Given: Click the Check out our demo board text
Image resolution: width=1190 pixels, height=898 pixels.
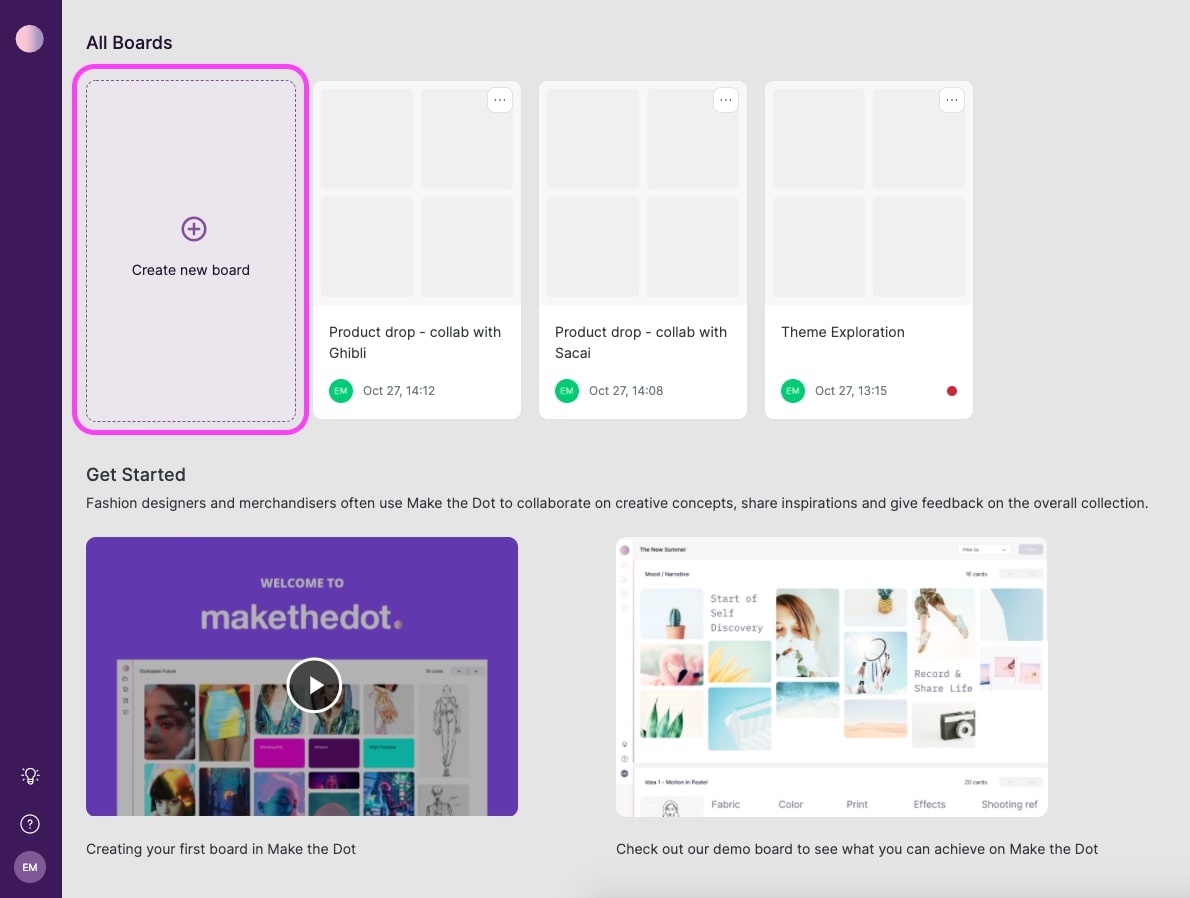Looking at the screenshot, I should coord(856,849).
